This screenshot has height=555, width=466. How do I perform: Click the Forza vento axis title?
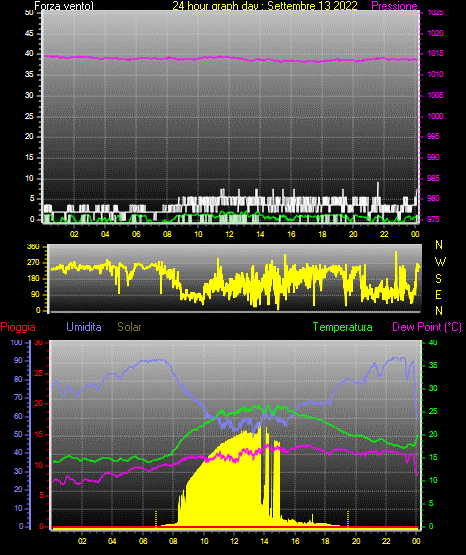coord(64,6)
